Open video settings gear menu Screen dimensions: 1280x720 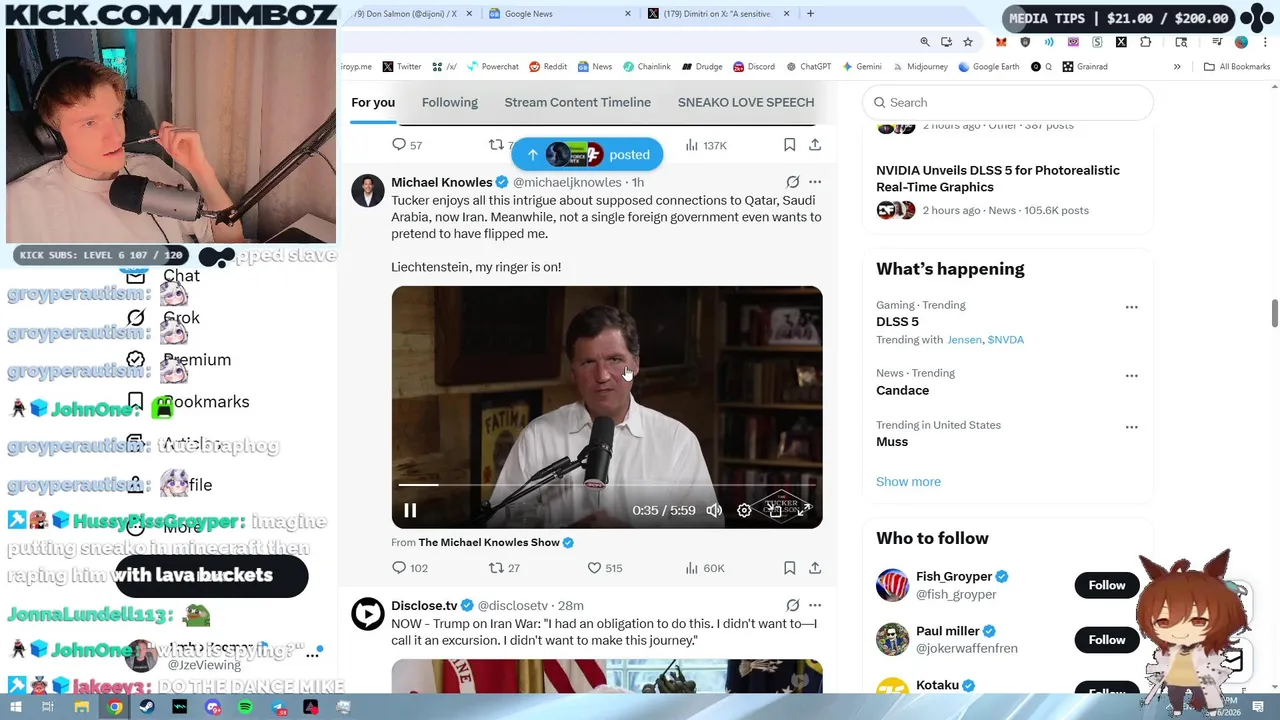click(744, 510)
